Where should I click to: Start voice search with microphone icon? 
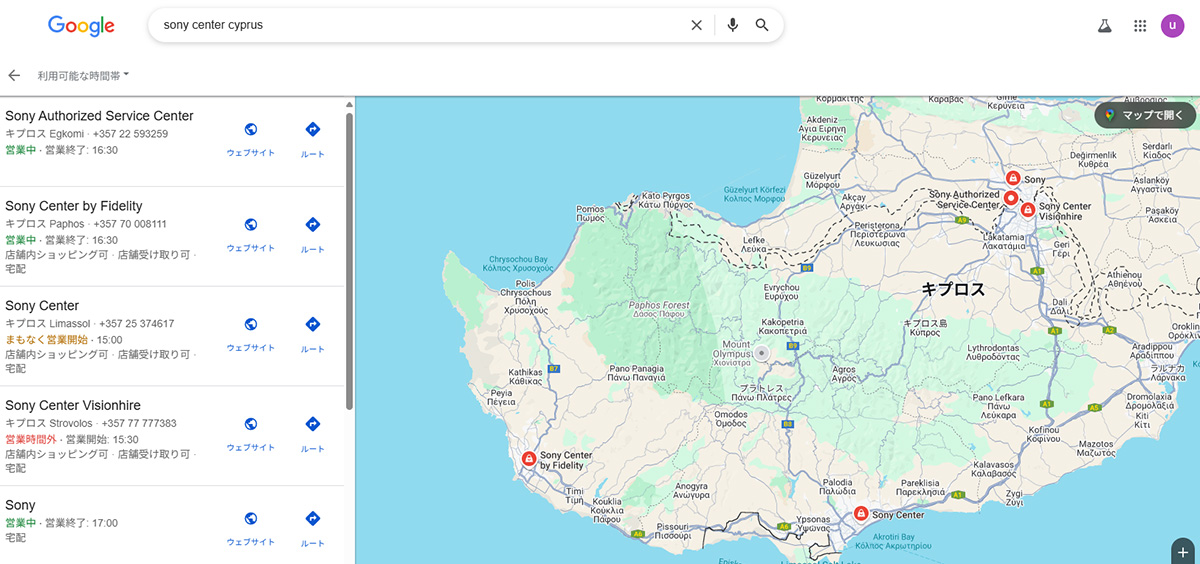click(x=733, y=25)
